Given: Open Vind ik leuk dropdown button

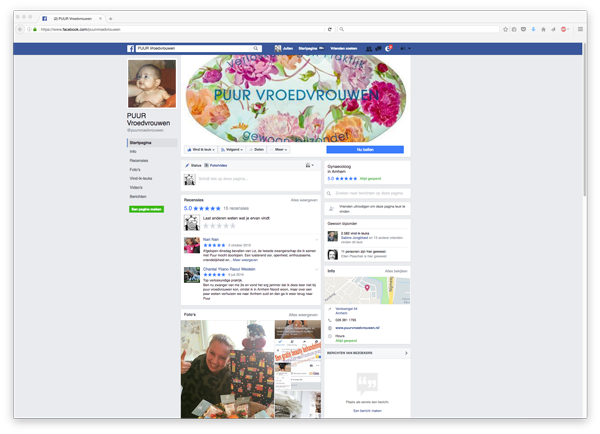Looking at the screenshot, I should pyautogui.click(x=201, y=150).
